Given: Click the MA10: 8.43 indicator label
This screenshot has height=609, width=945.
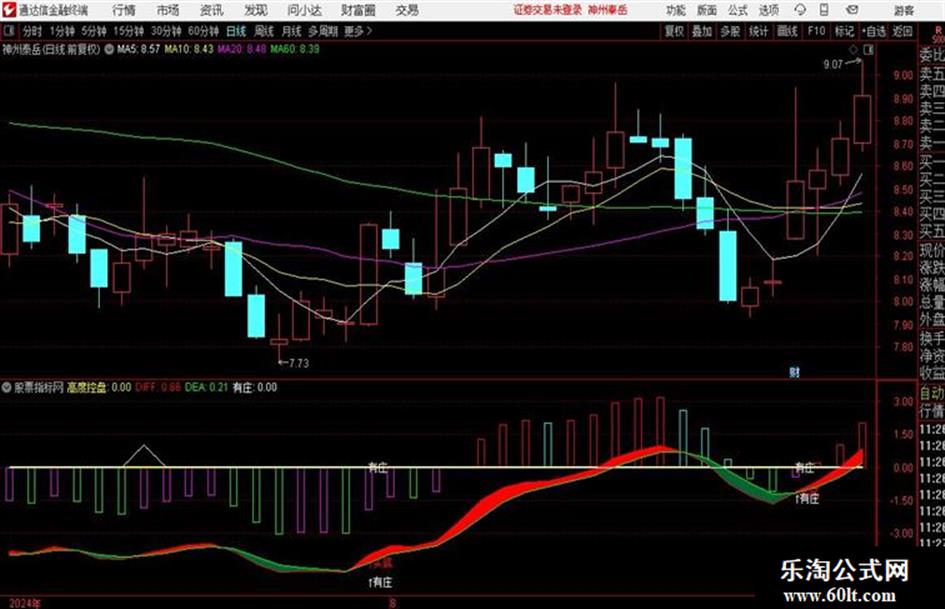Looking at the screenshot, I should tap(189, 49).
